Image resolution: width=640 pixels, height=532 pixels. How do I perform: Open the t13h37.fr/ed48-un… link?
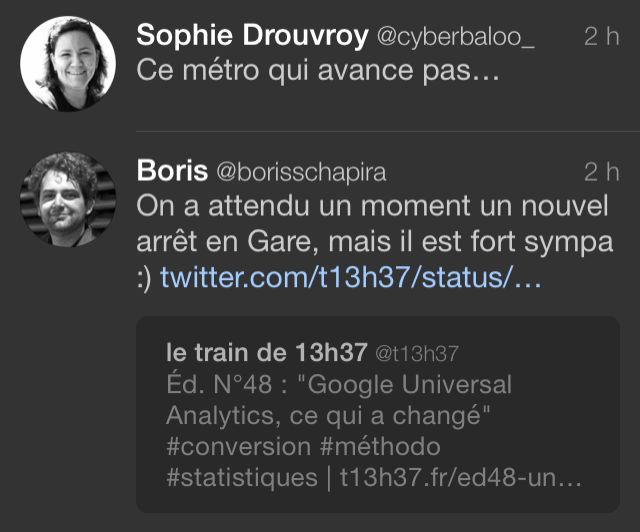point(460,477)
